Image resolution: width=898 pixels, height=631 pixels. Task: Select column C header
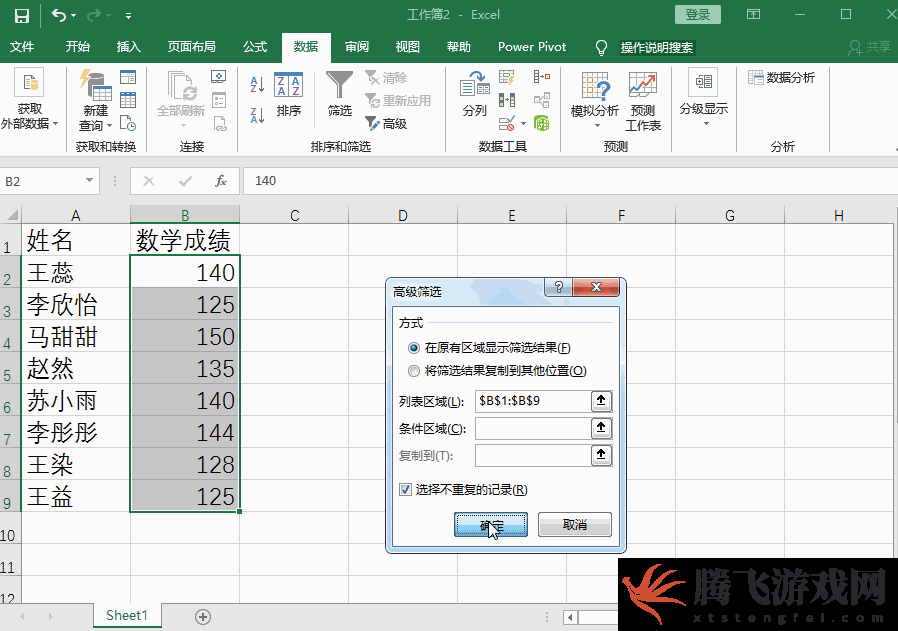[x=294, y=215]
